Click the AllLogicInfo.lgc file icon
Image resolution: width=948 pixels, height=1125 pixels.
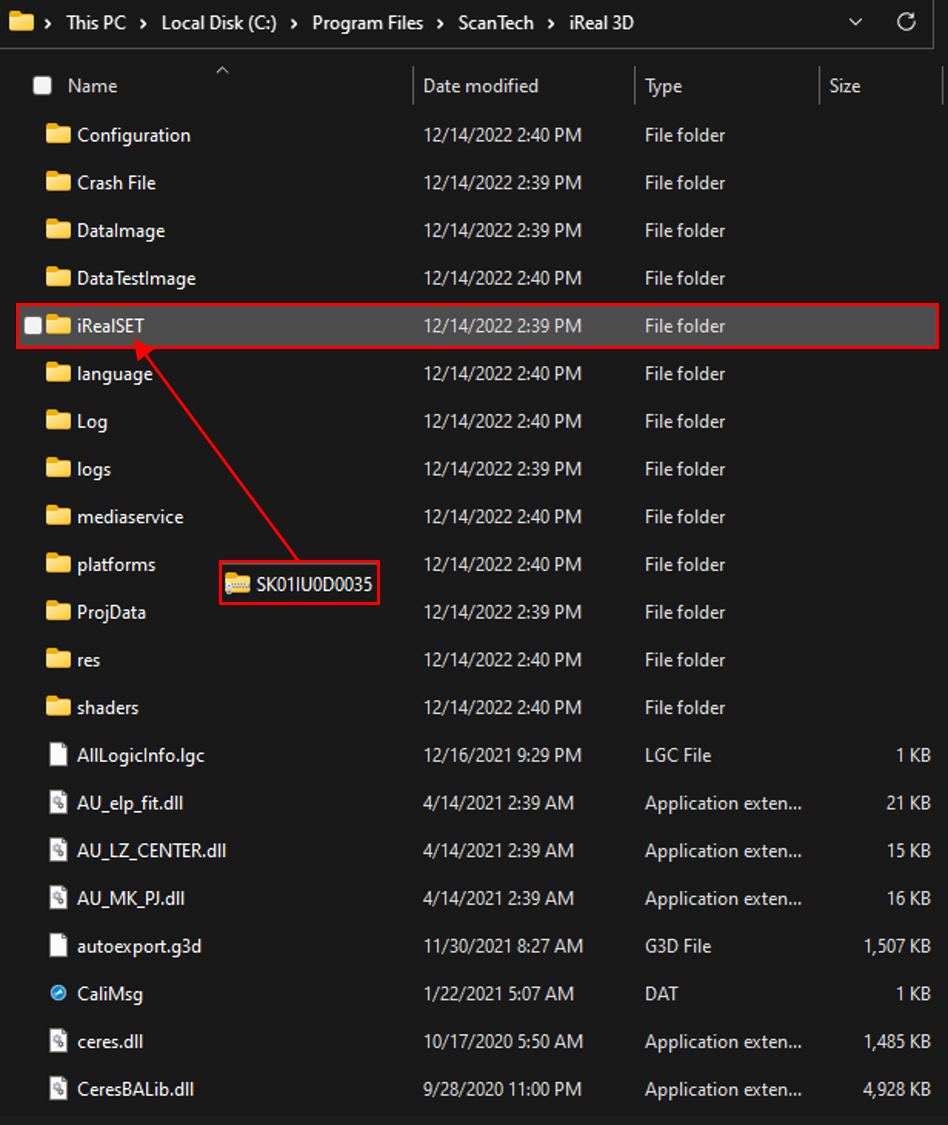[x=57, y=755]
